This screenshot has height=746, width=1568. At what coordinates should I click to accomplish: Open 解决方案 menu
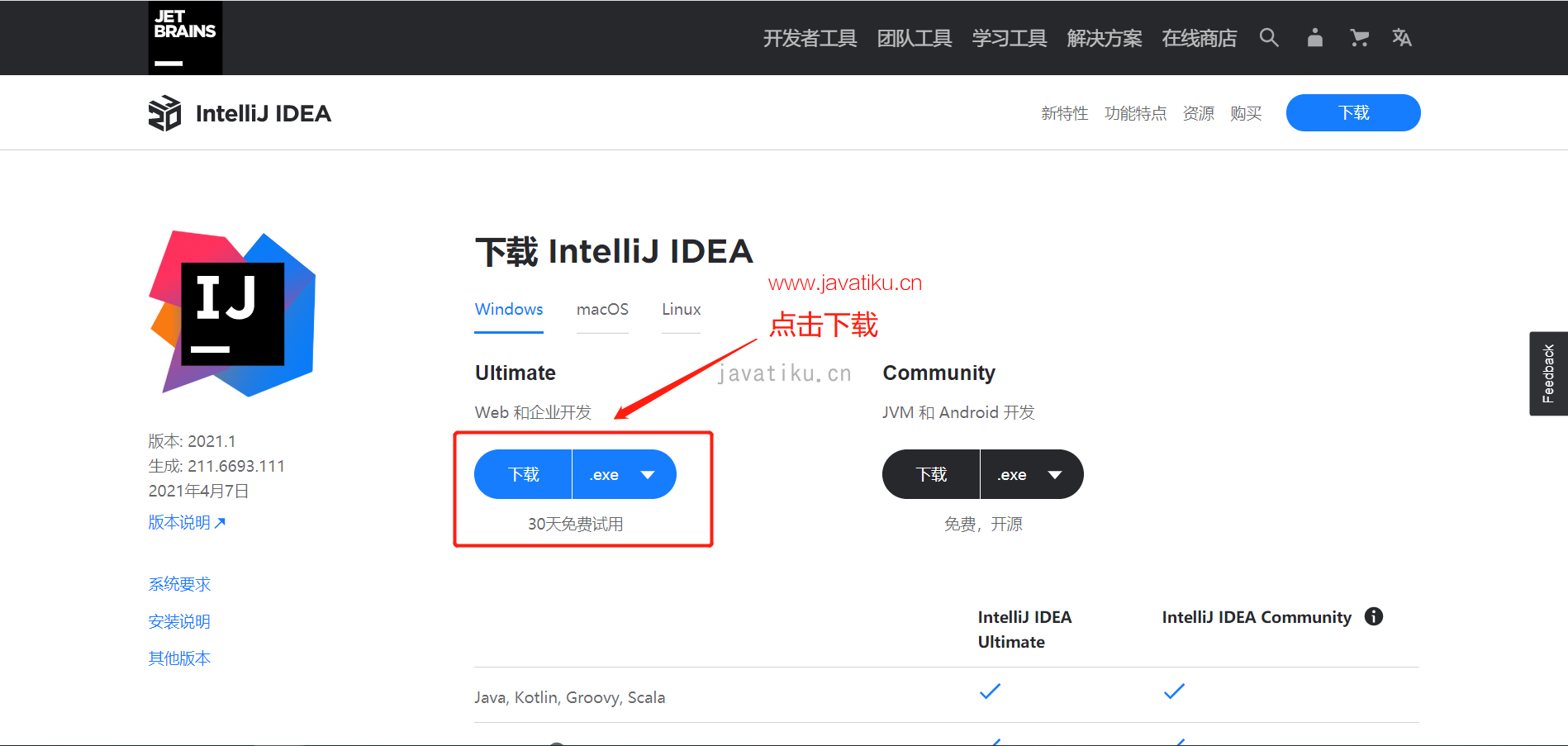click(1105, 38)
